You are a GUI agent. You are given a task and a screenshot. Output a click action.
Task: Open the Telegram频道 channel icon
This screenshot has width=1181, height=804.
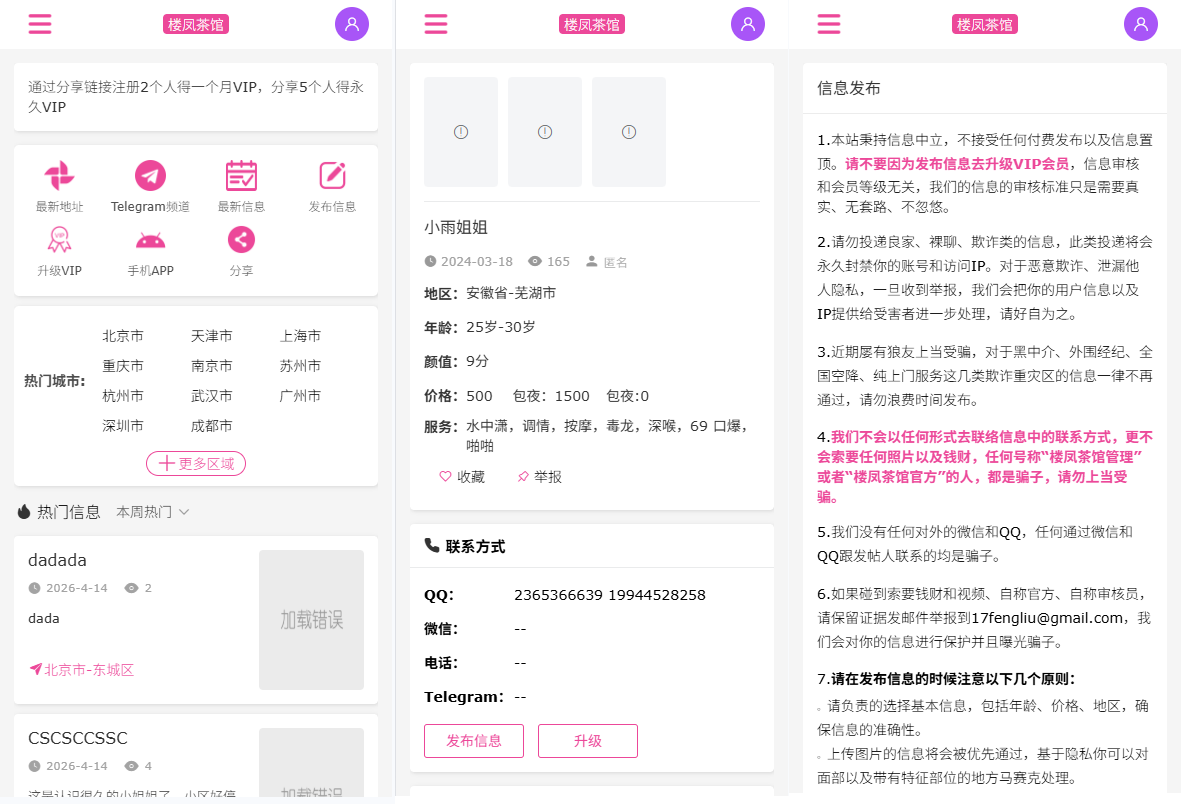[x=150, y=176]
